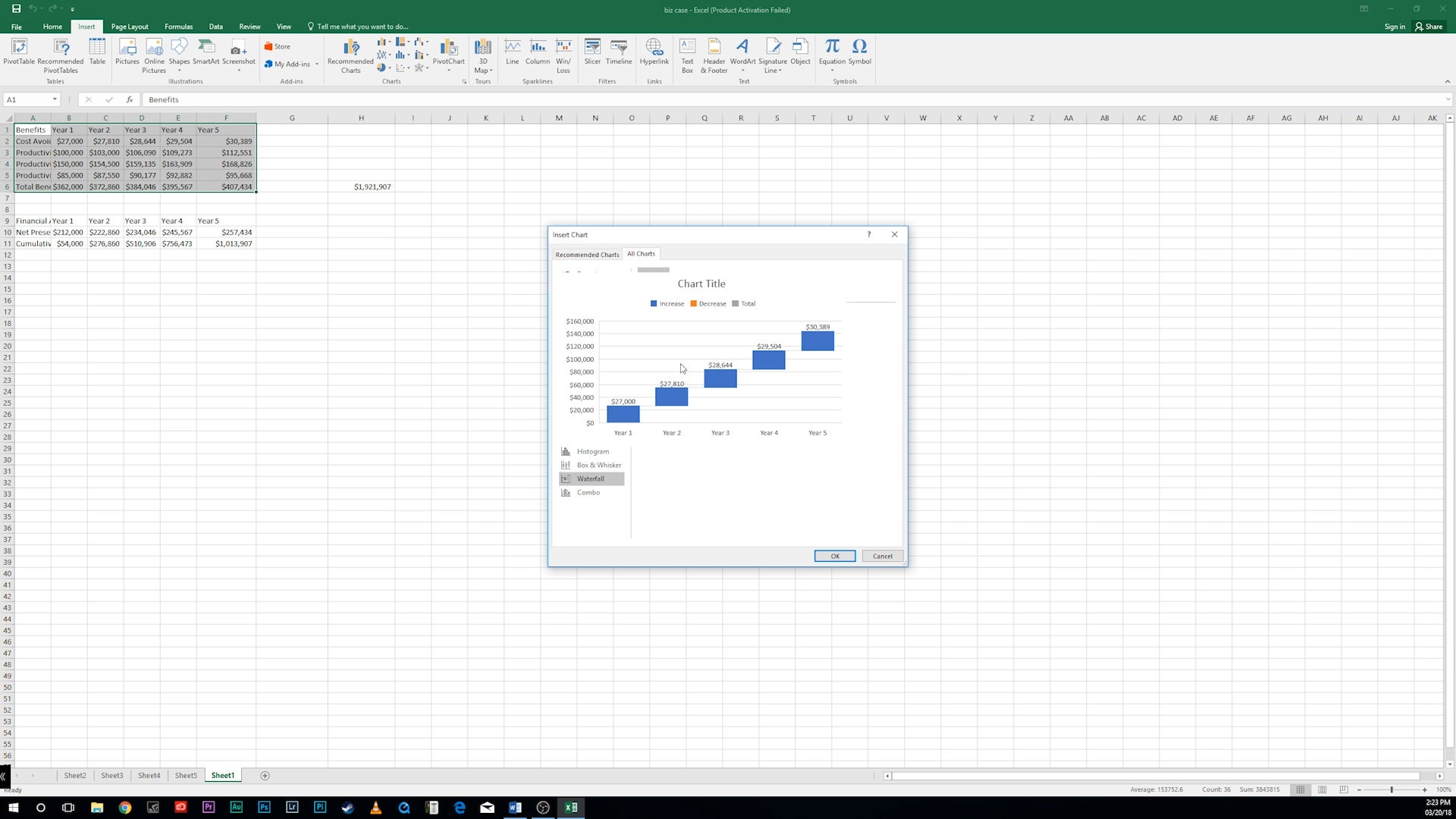1456x819 pixels.
Task: Insert a scatter or bubble chart
Action: (402, 67)
